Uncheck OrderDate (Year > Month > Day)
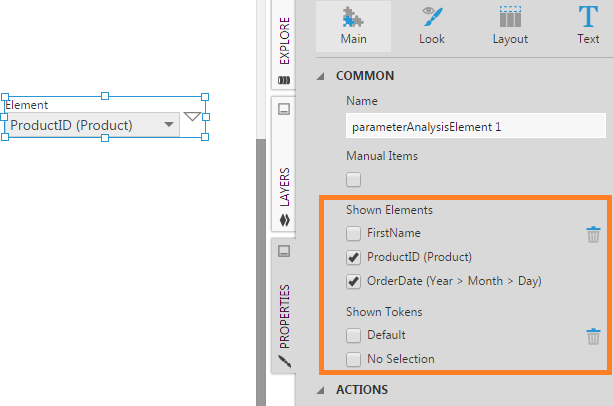The width and height of the screenshot is (614, 406). (x=353, y=281)
